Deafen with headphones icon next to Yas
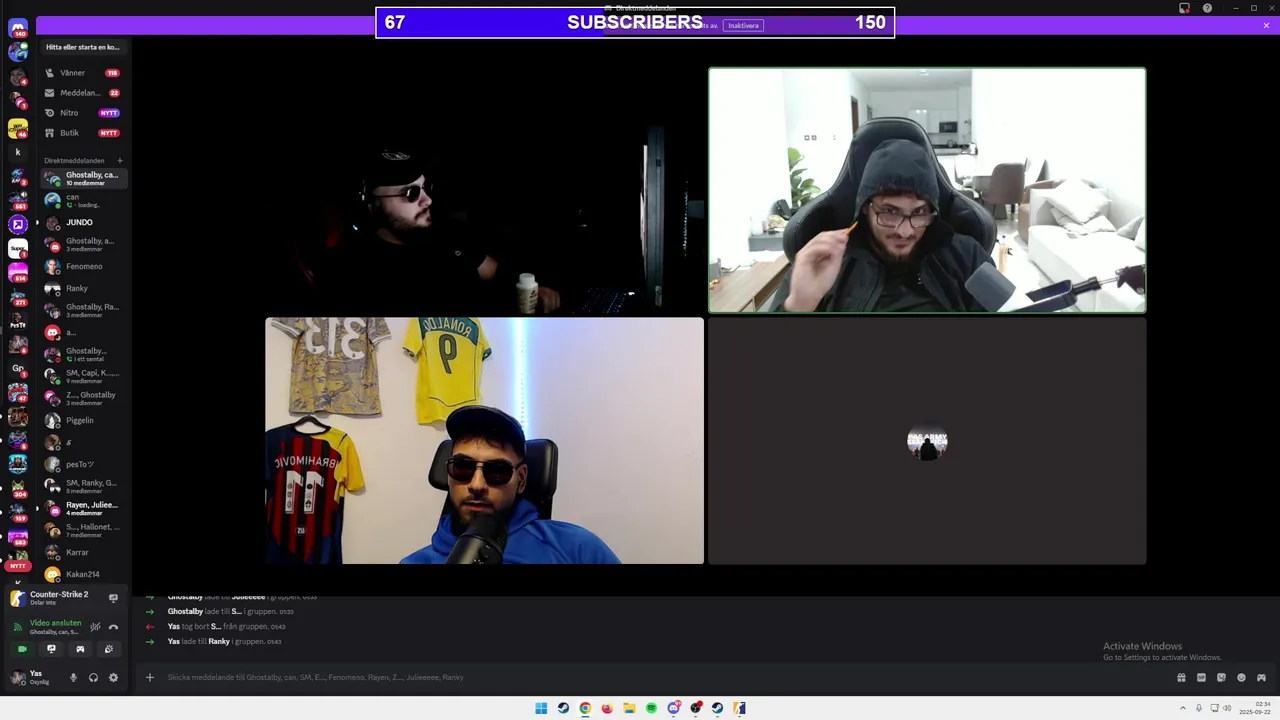Image resolution: width=1280 pixels, height=720 pixels. [x=93, y=677]
